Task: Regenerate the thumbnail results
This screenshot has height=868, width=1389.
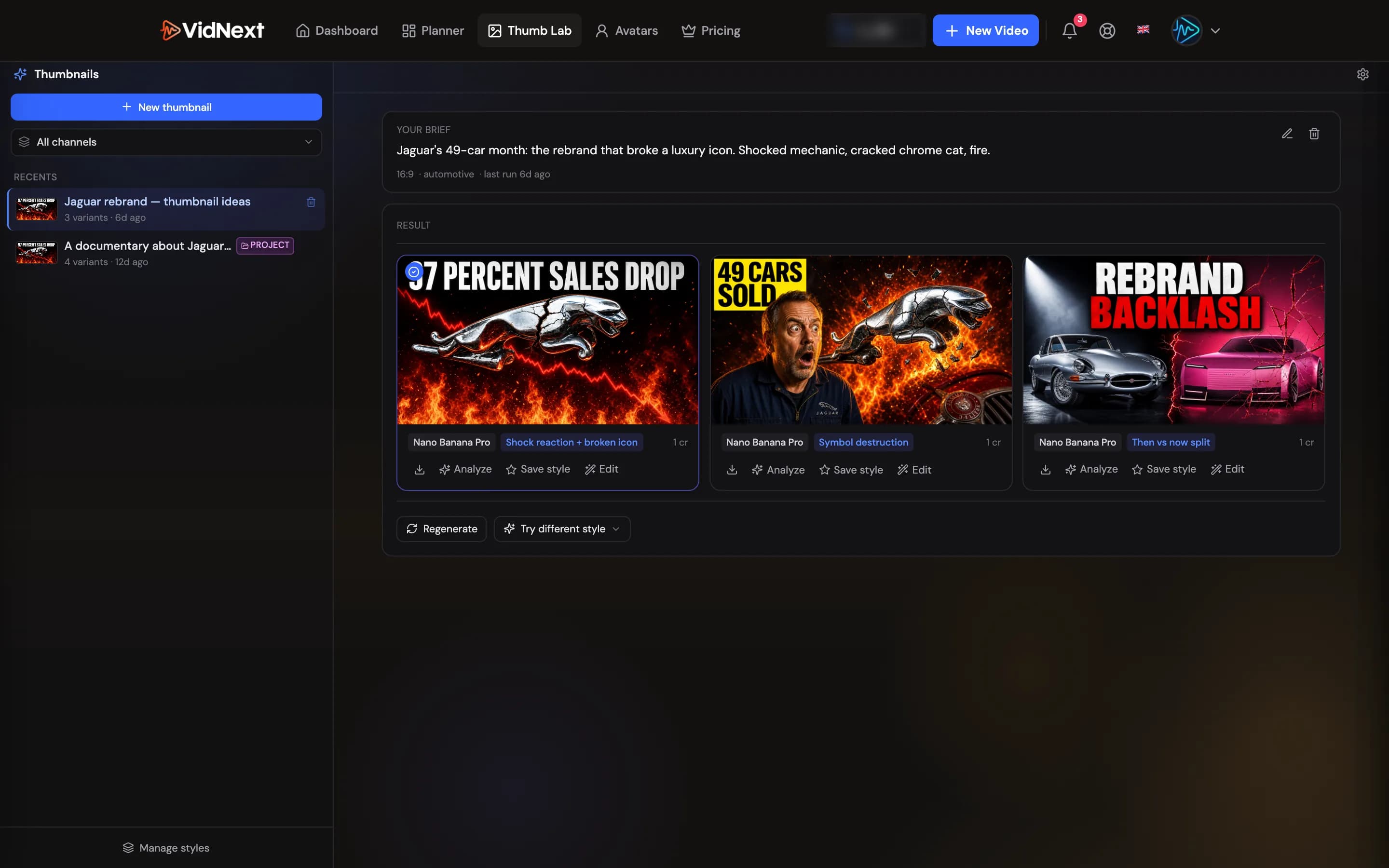Action: [441, 529]
